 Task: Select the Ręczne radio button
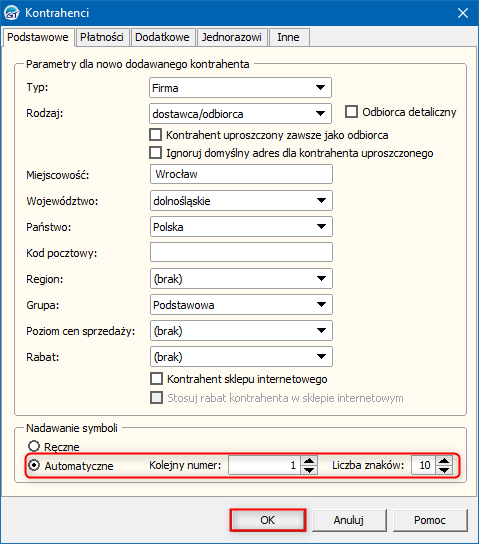click(34, 446)
